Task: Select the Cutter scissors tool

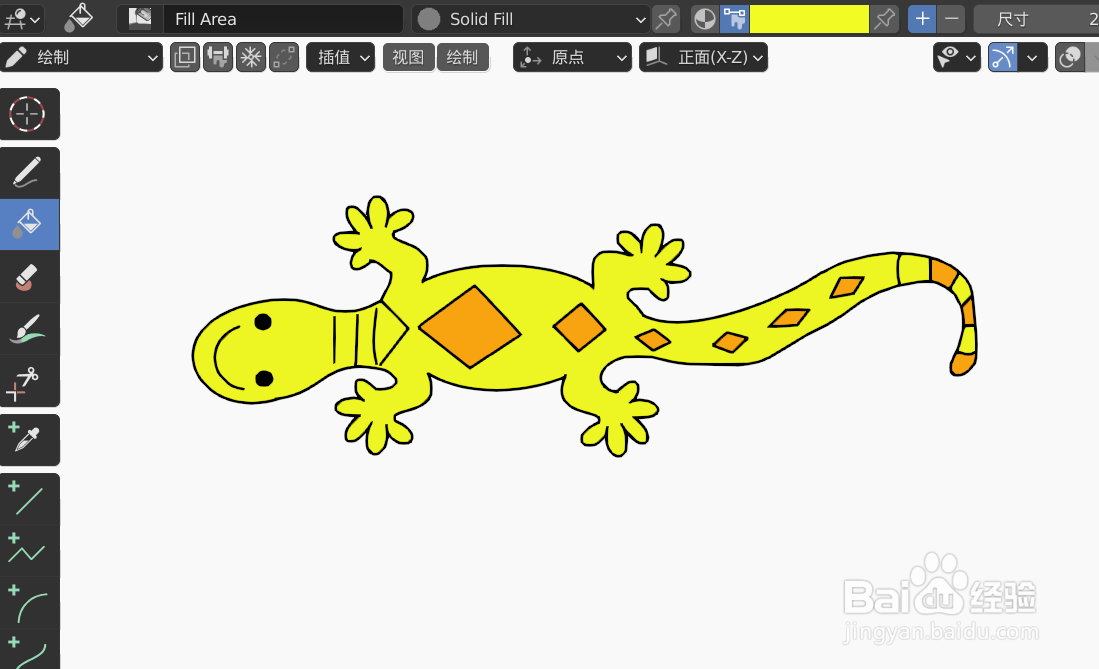Action: [29, 380]
